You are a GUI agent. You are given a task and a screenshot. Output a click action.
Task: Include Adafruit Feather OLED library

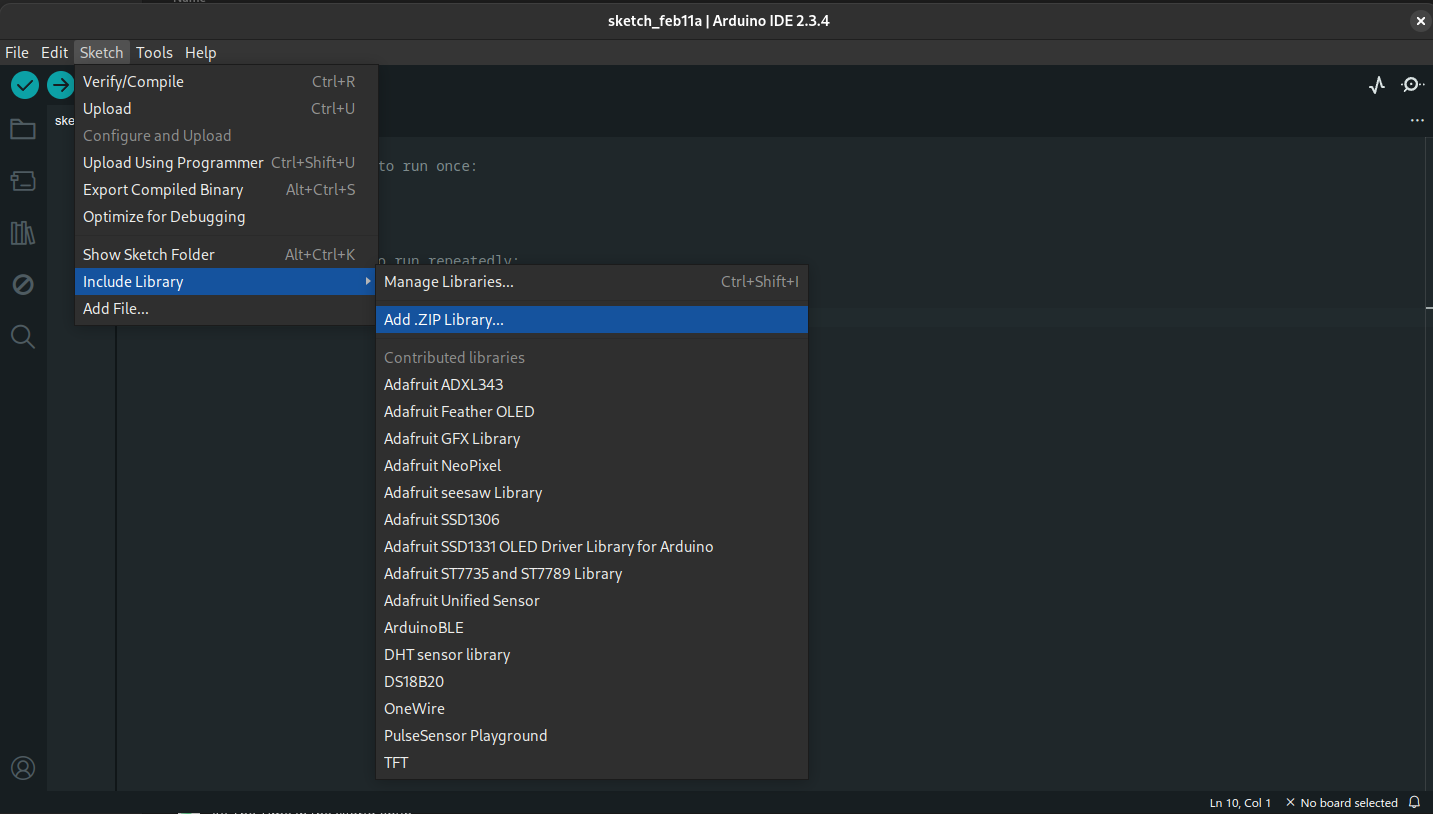pos(592,412)
